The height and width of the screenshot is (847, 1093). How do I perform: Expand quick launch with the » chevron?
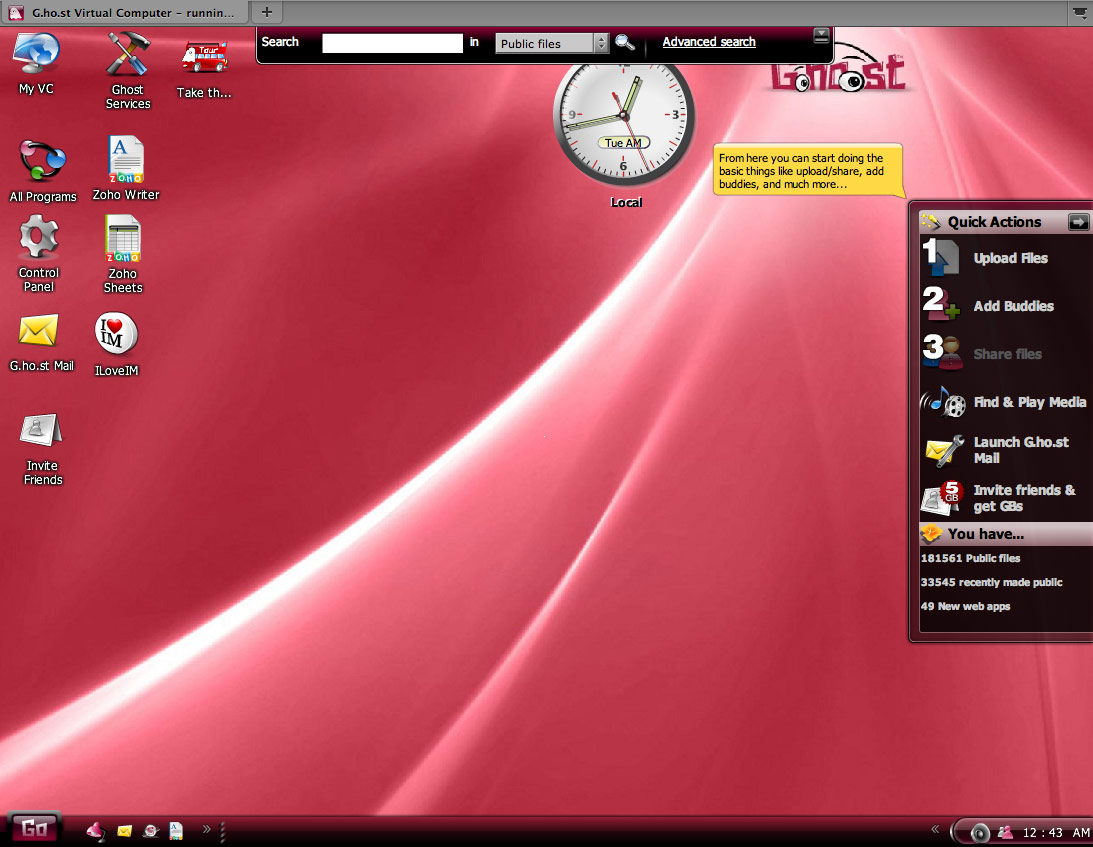[x=206, y=829]
